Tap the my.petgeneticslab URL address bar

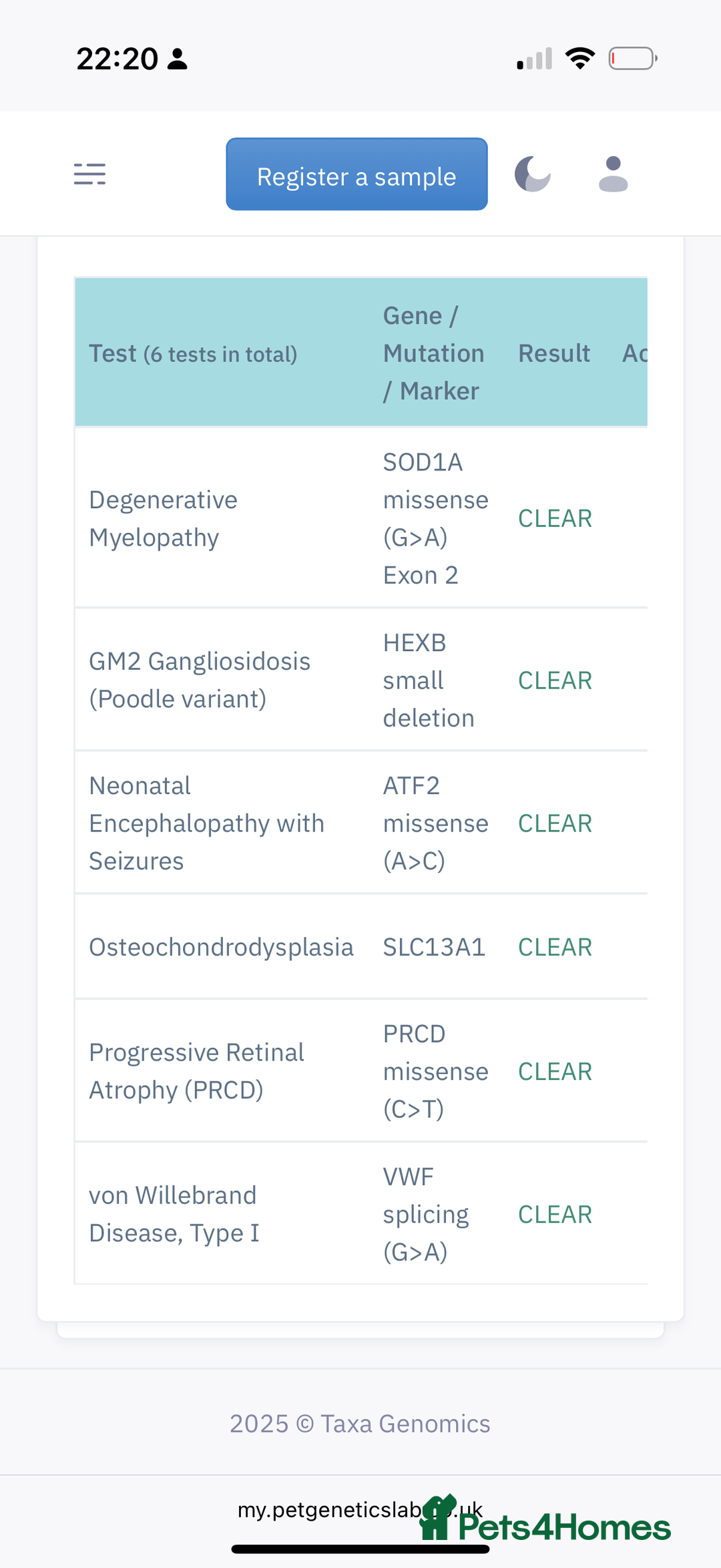pos(360,1509)
